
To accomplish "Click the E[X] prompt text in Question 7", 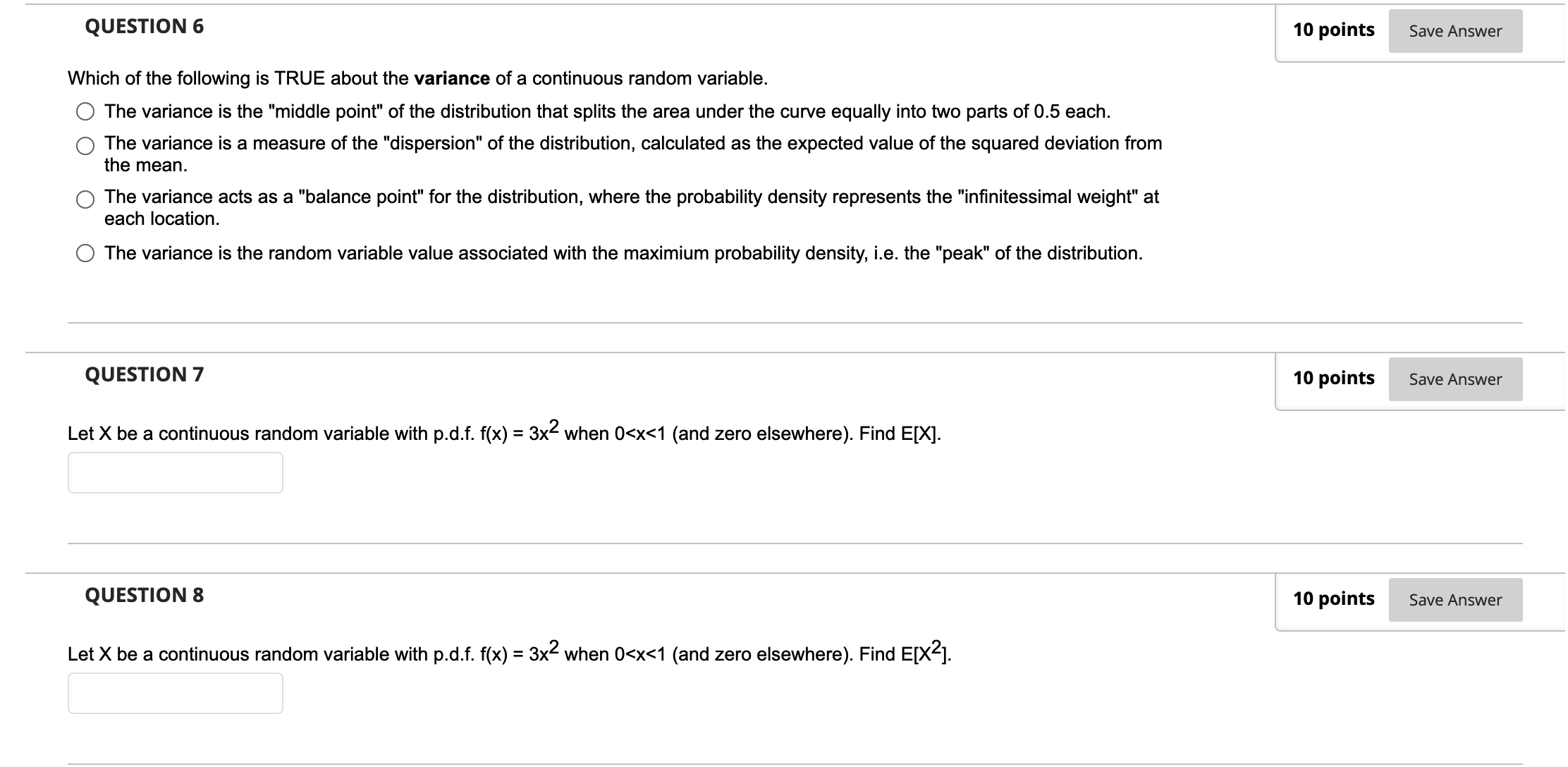I will (917, 434).
